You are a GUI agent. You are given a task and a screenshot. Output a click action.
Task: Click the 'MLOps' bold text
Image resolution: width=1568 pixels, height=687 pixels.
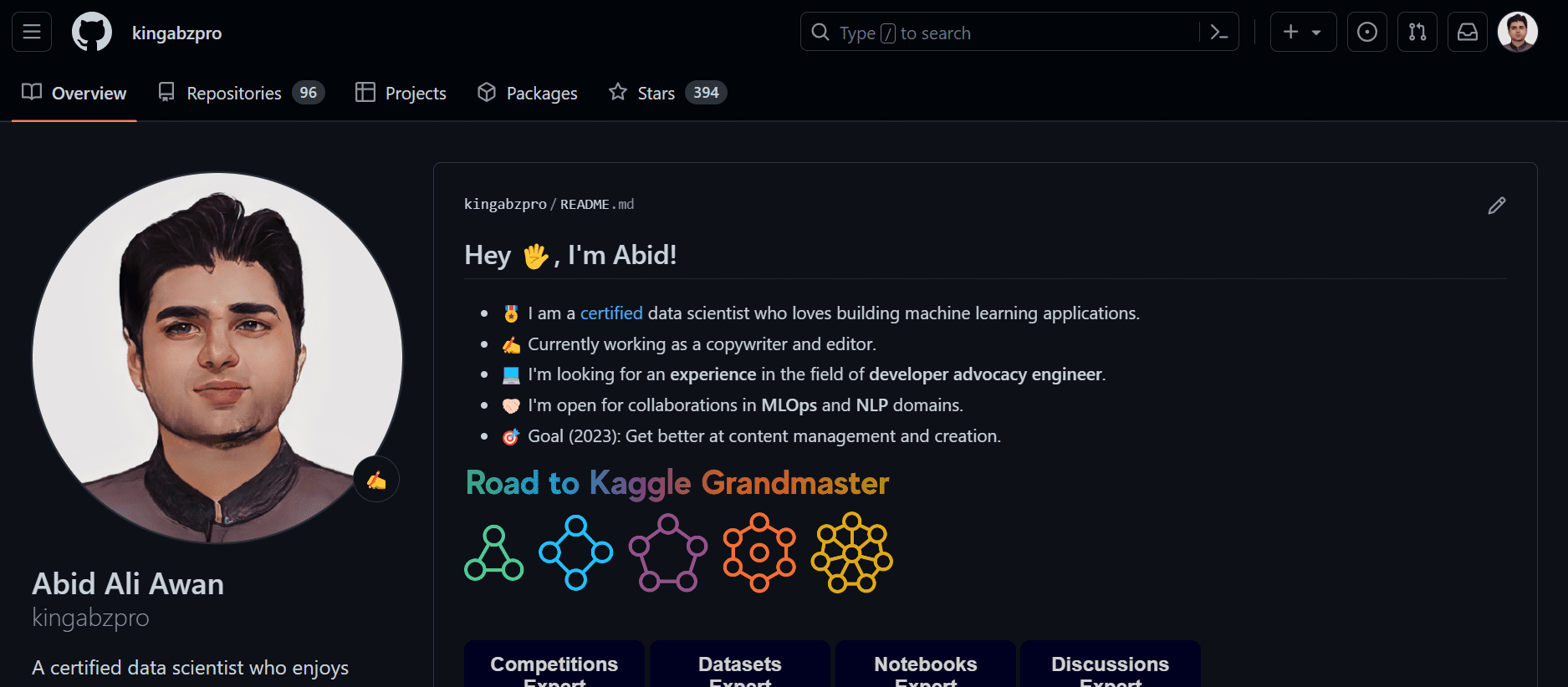coord(789,405)
